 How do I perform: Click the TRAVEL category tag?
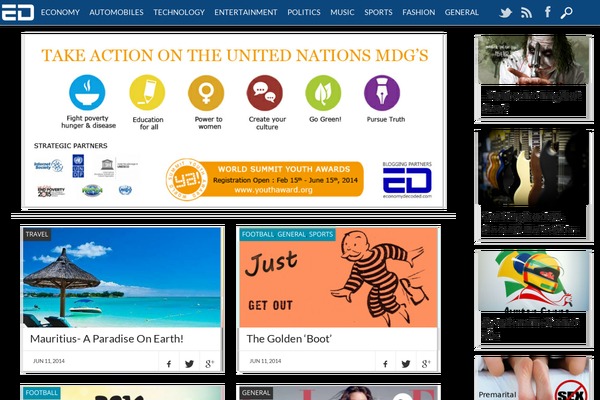coord(37,234)
